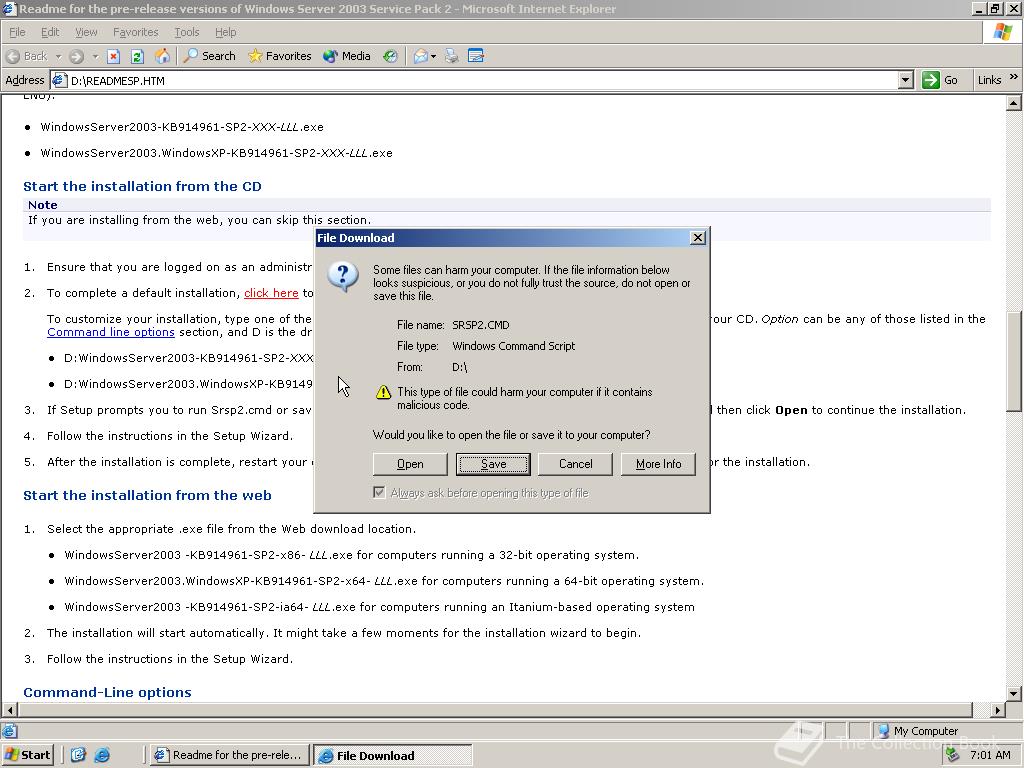
Task: Open the View menu
Action: (x=86, y=32)
